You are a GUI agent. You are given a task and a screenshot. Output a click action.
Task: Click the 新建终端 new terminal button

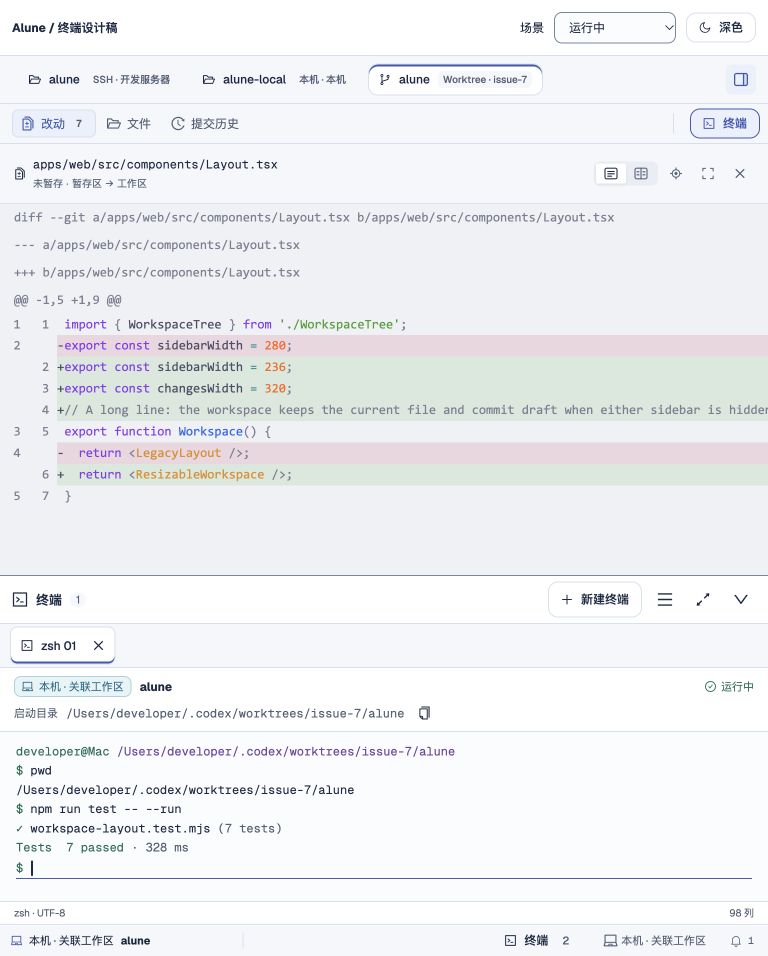pos(595,599)
